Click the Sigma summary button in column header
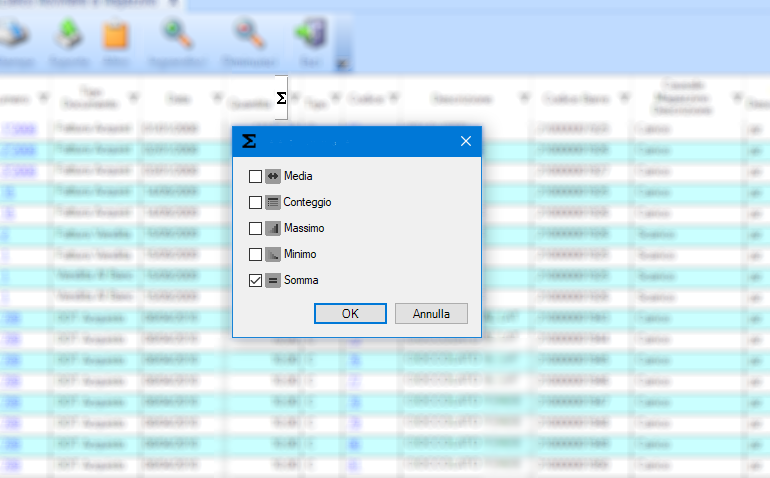The height and width of the screenshot is (478, 770). 281,97
